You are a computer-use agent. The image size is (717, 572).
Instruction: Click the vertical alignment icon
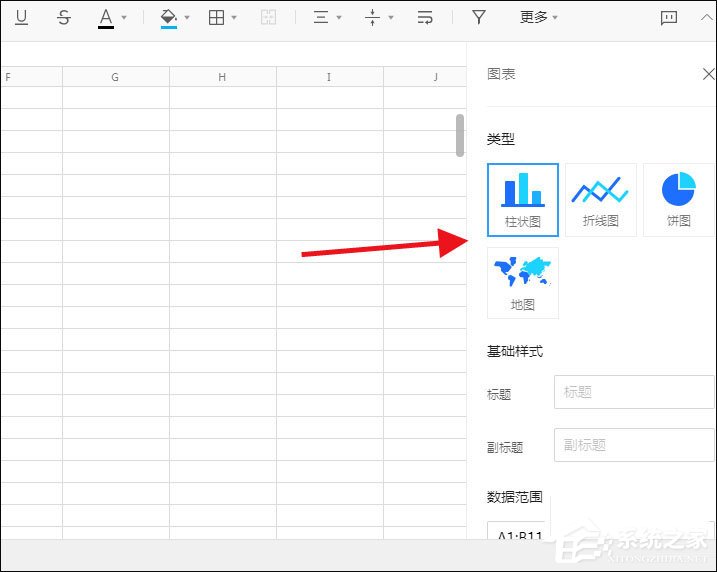coord(372,18)
